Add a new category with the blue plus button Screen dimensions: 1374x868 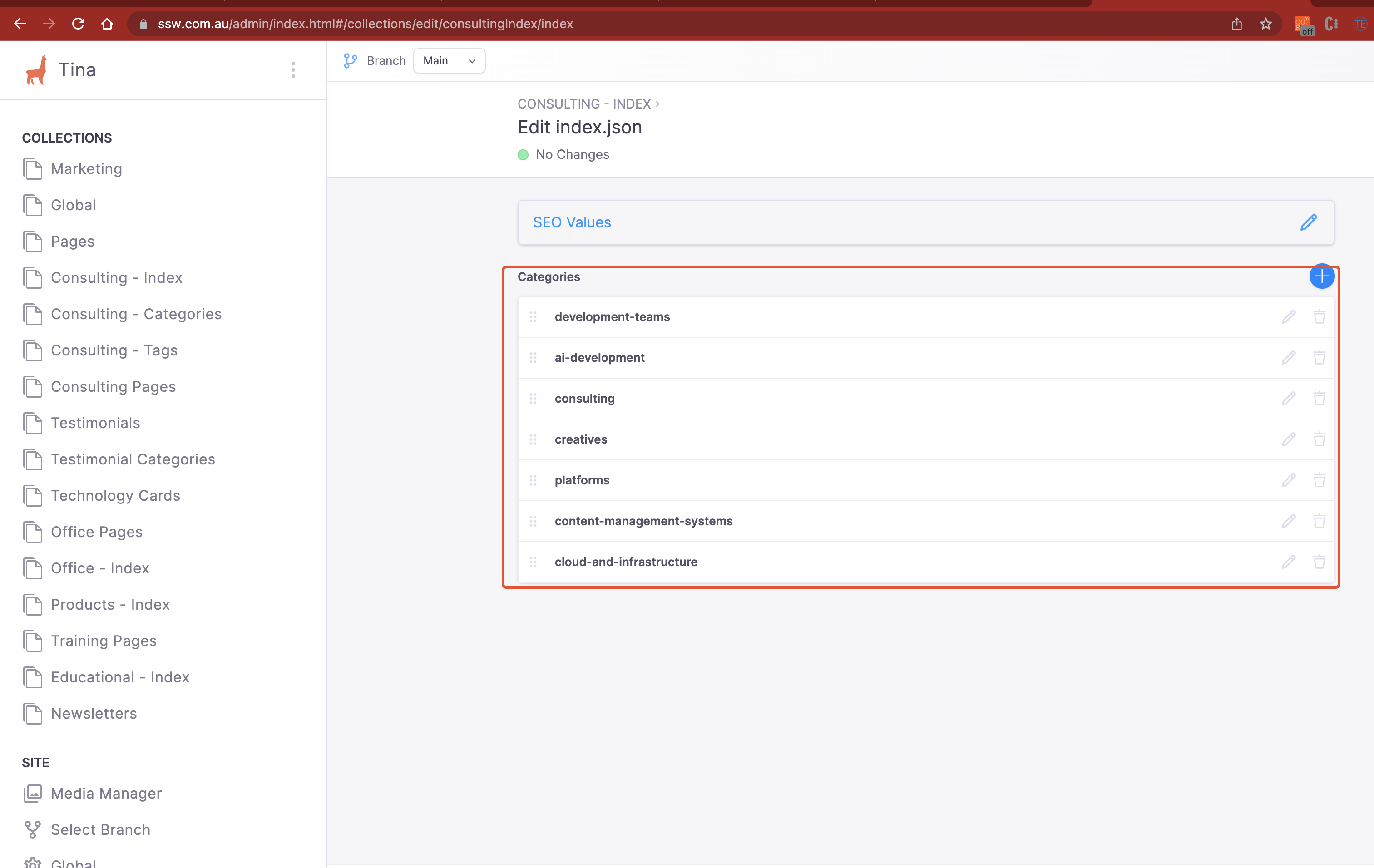(1322, 276)
